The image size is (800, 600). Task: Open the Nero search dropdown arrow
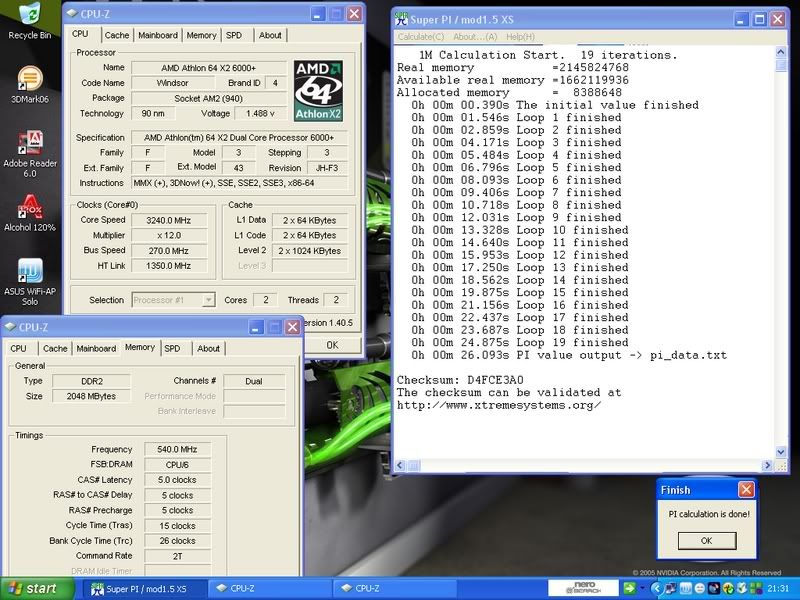642,588
